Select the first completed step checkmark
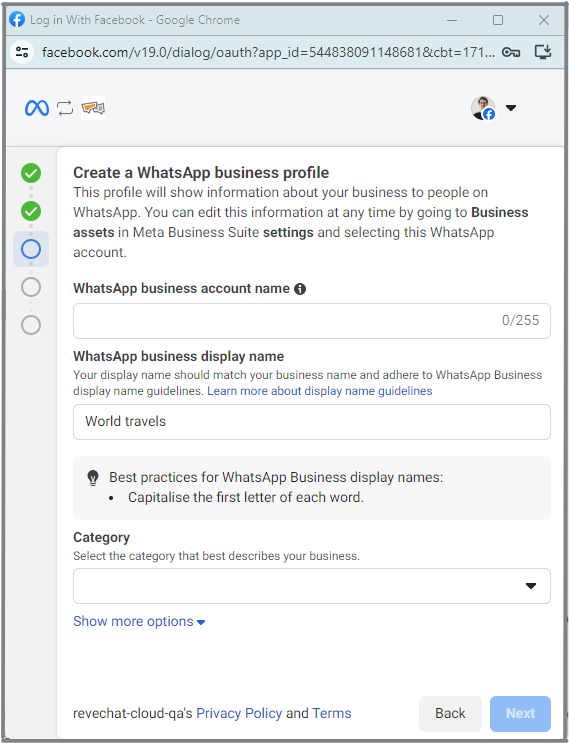 [31, 173]
